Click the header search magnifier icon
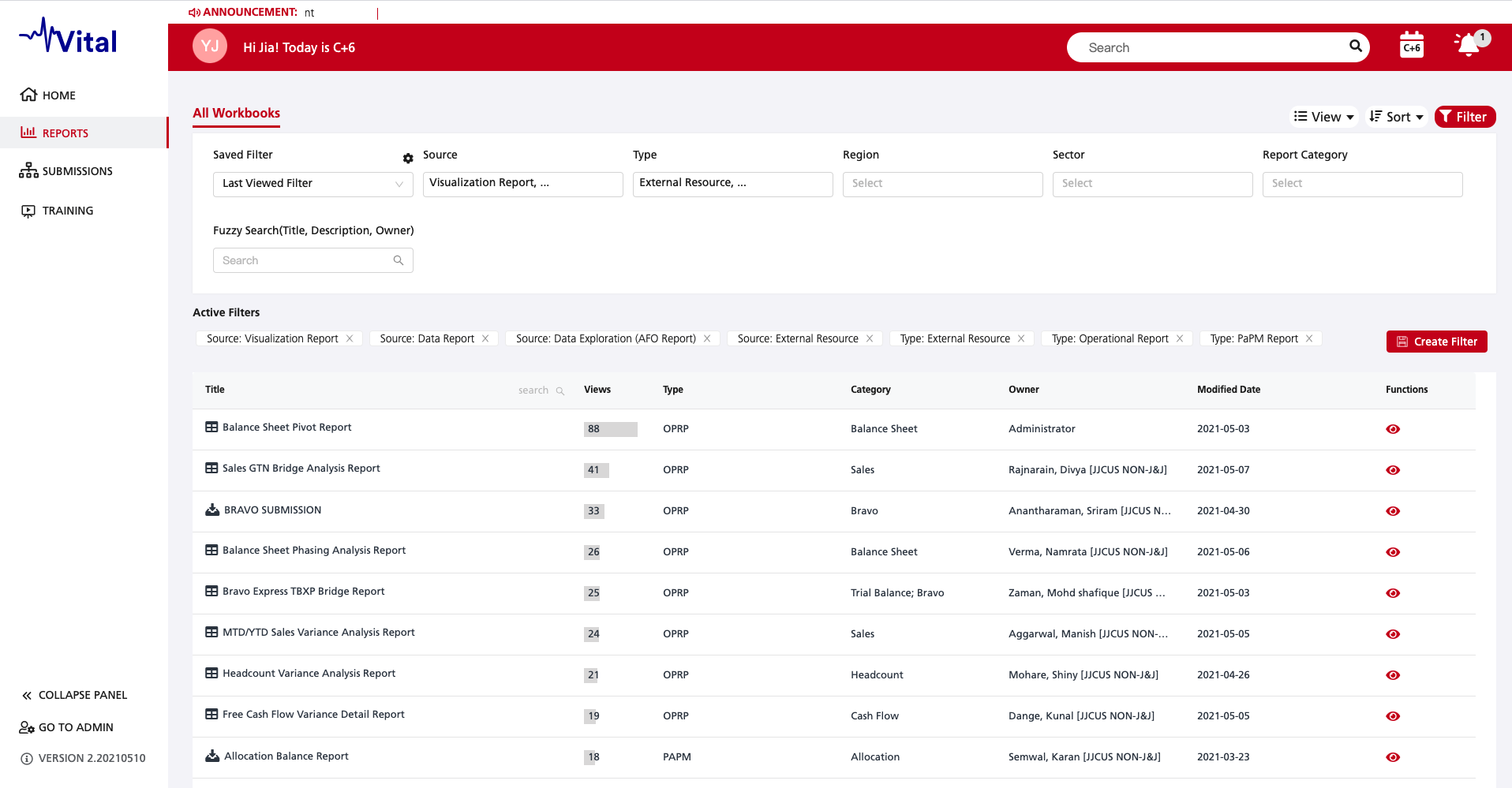1512x788 pixels. [x=1356, y=46]
